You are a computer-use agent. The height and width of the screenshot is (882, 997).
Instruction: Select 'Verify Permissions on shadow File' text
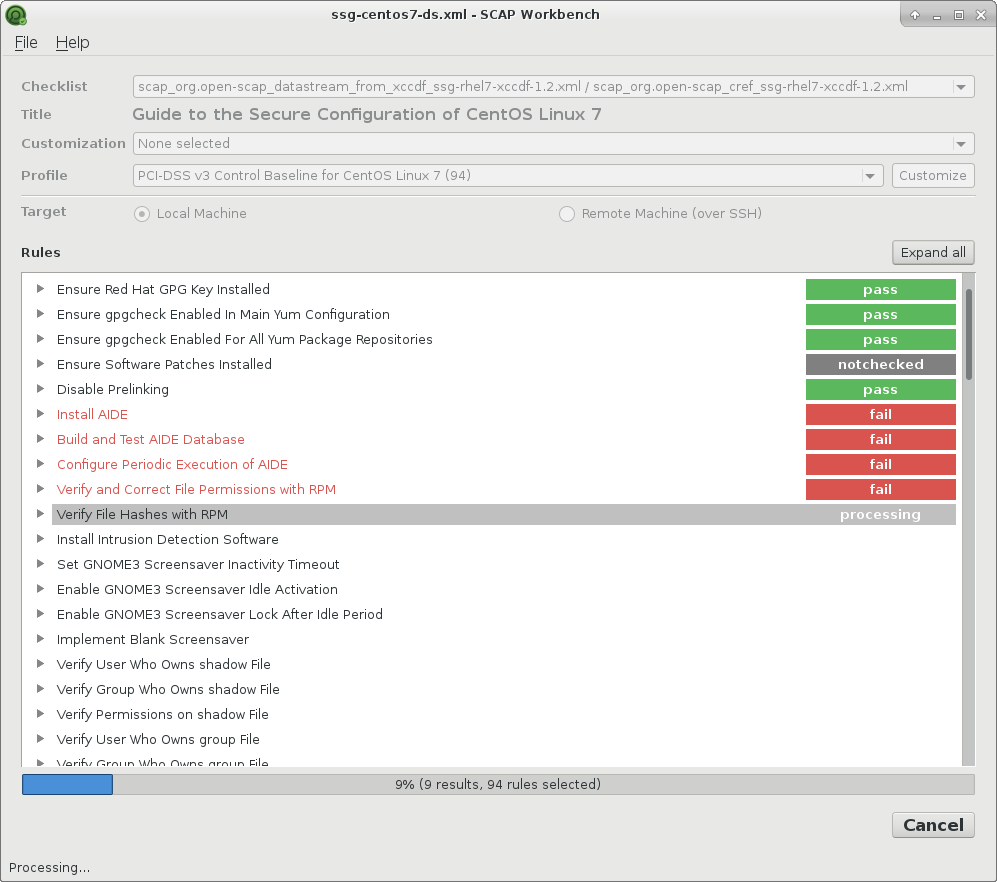pyautogui.click(x=163, y=715)
